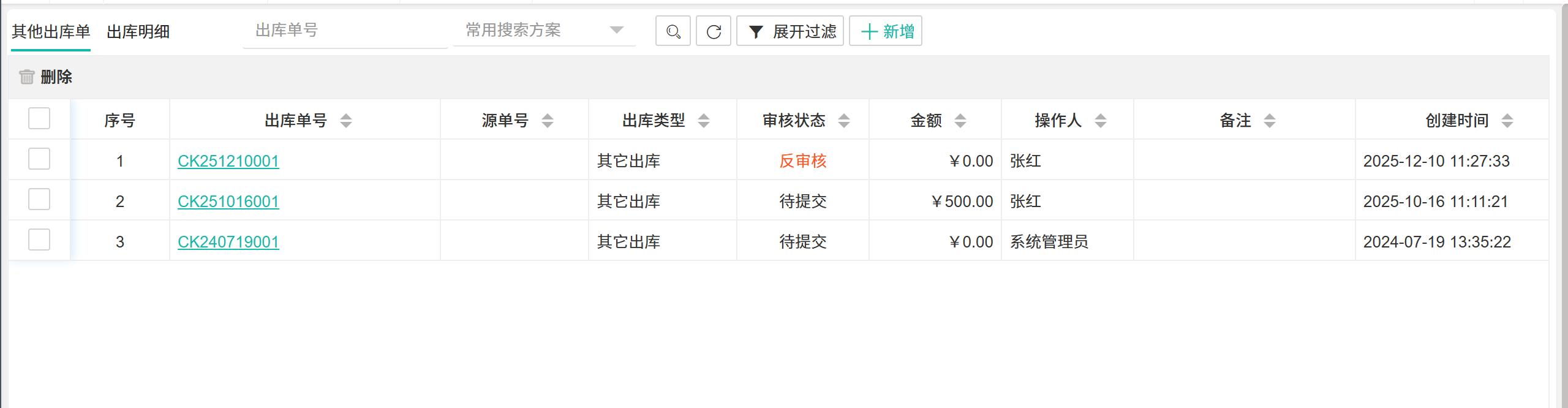Open order link CK240719001
This screenshot has width=1568, height=408.
(x=228, y=242)
